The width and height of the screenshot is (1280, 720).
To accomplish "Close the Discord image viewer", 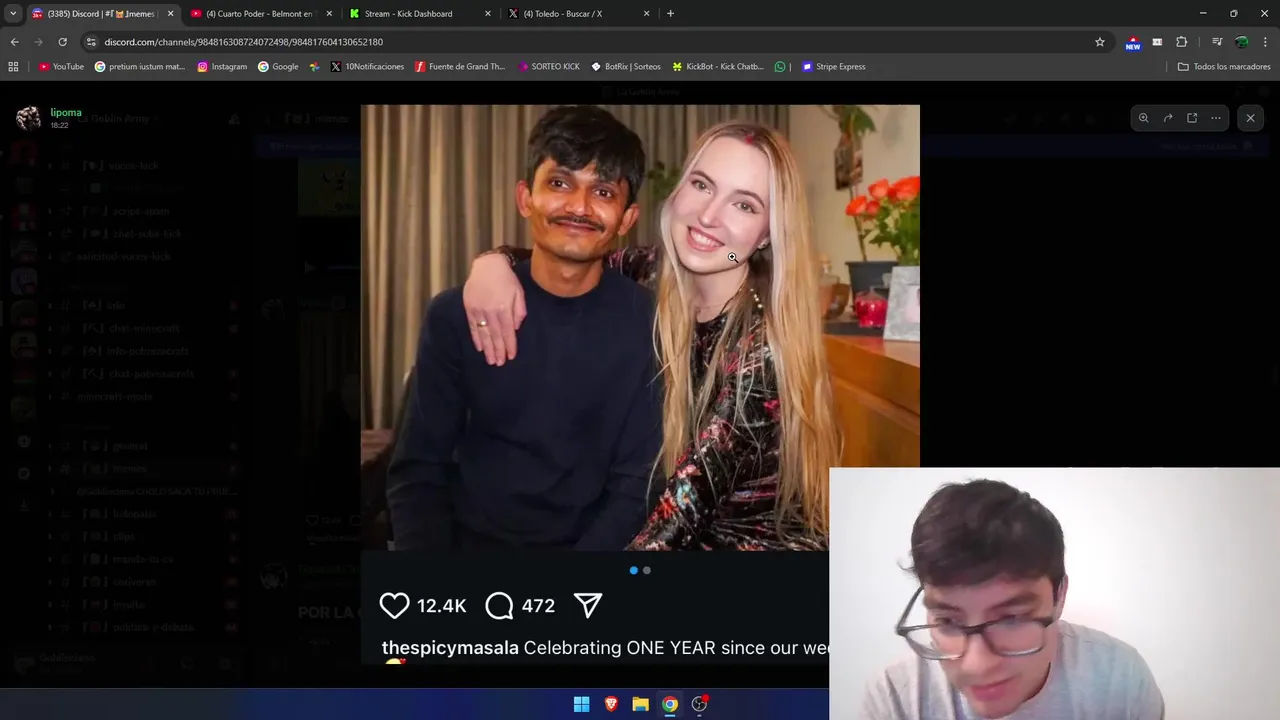I will tap(1250, 118).
